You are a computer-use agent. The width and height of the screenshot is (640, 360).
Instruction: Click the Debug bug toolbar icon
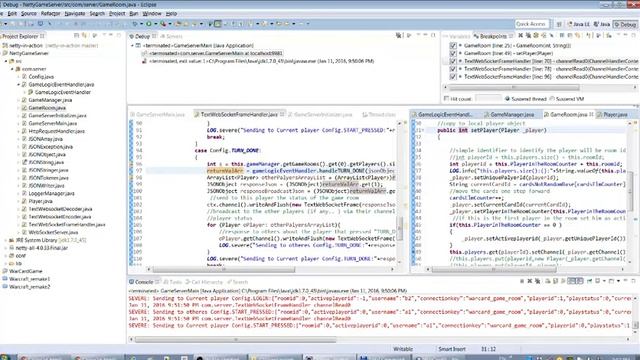[x=135, y=24]
